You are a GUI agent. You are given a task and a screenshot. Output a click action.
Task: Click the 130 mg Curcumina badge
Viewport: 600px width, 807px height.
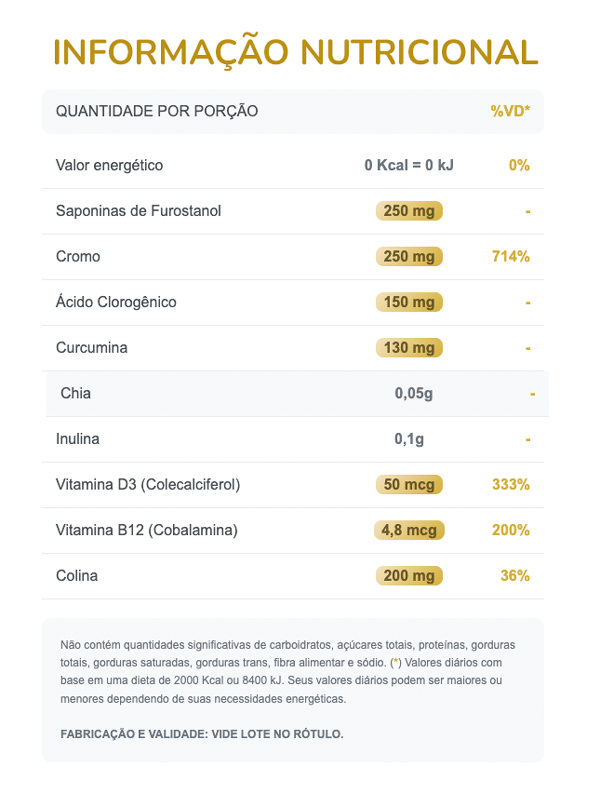click(x=409, y=348)
